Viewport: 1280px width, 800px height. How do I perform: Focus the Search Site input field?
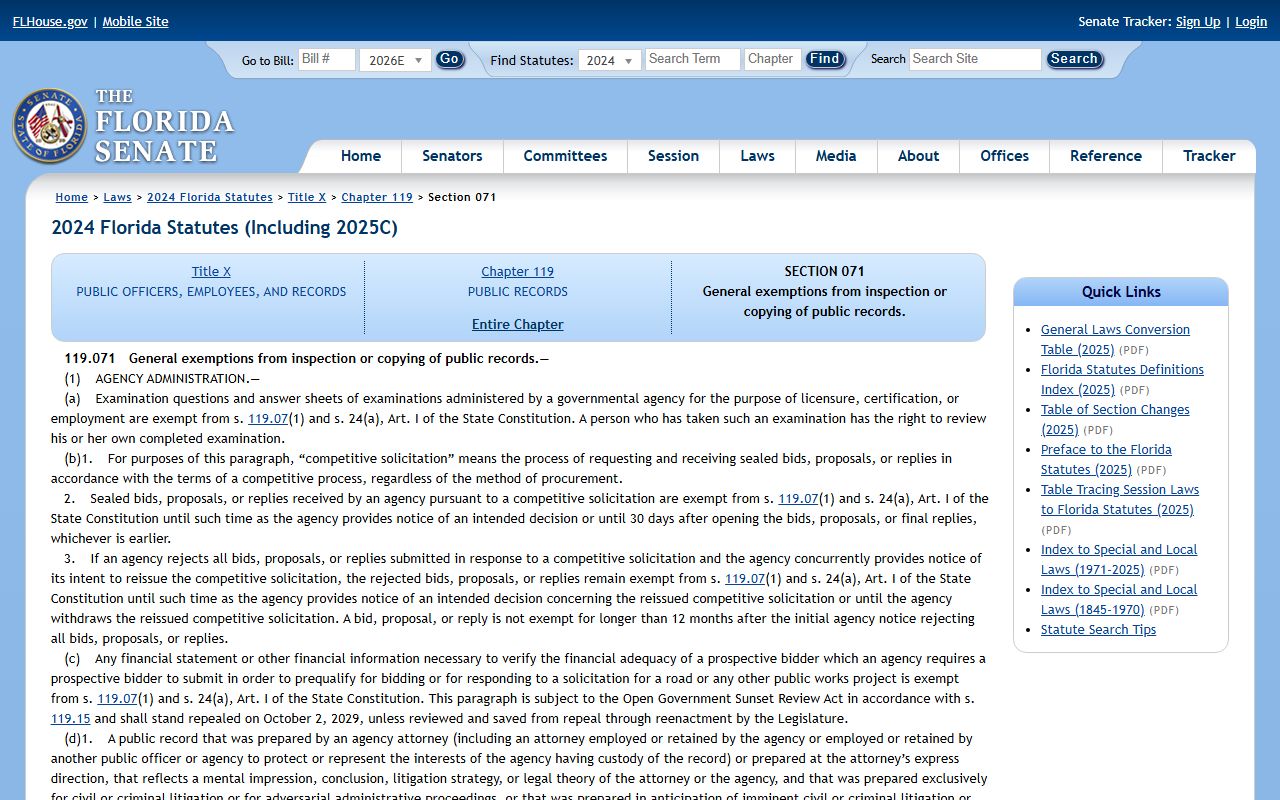coord(975,59)
